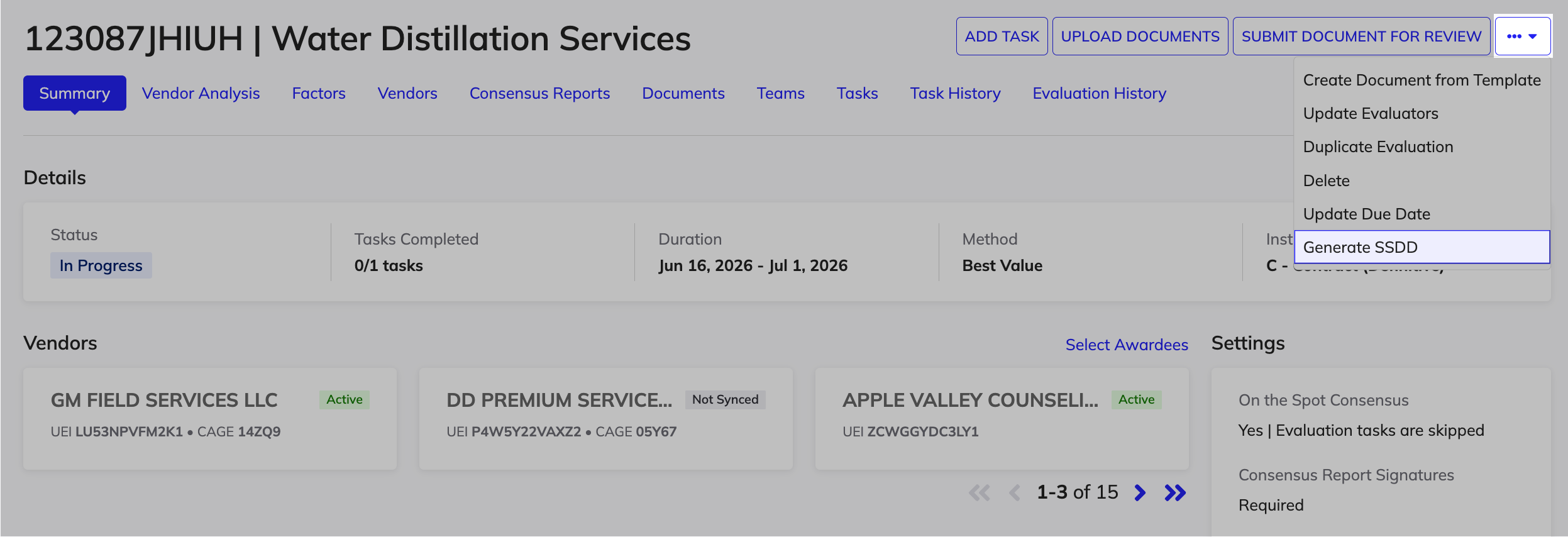Click the 1-3 of 15 pagination text

coord(1077,492)
